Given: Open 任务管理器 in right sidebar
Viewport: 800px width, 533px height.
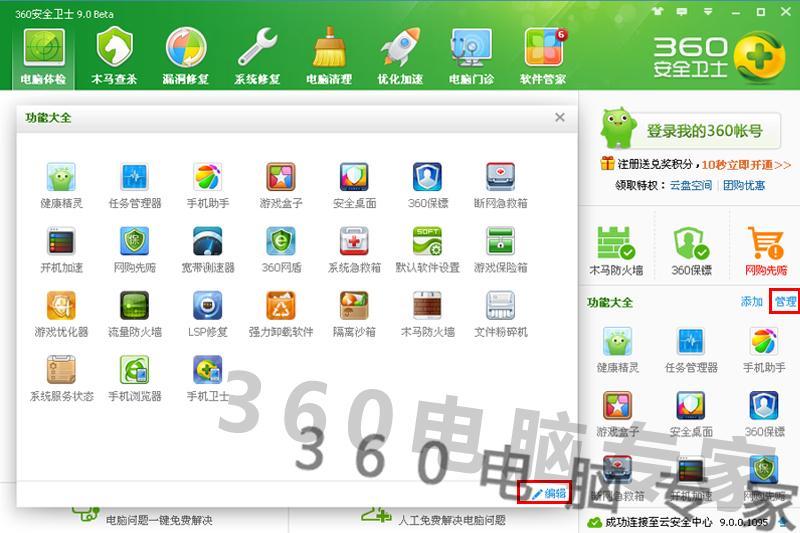Looking at the screenshot, I should 691,350.
